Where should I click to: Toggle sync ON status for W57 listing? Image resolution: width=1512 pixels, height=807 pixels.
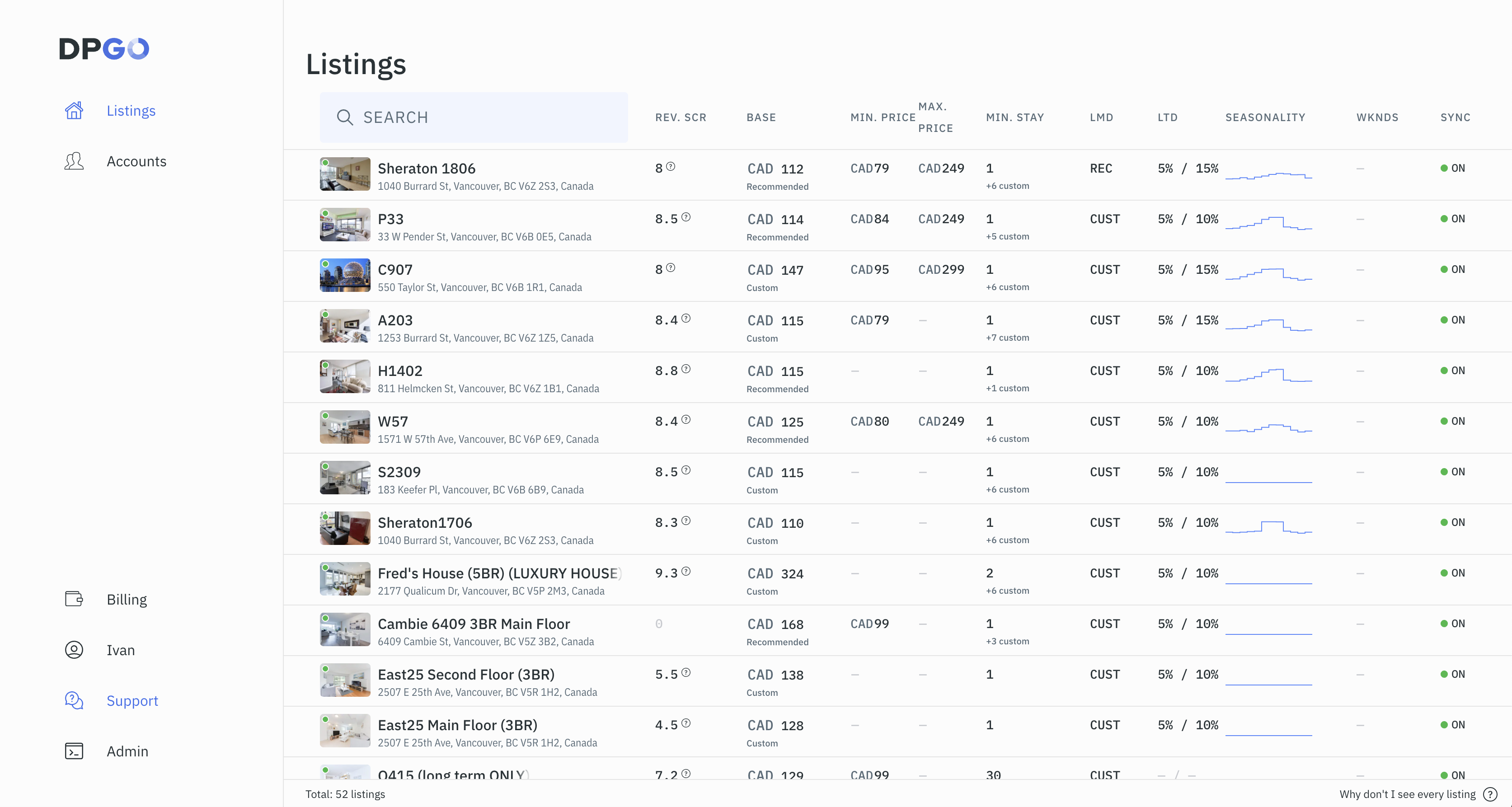[1453, 422]
